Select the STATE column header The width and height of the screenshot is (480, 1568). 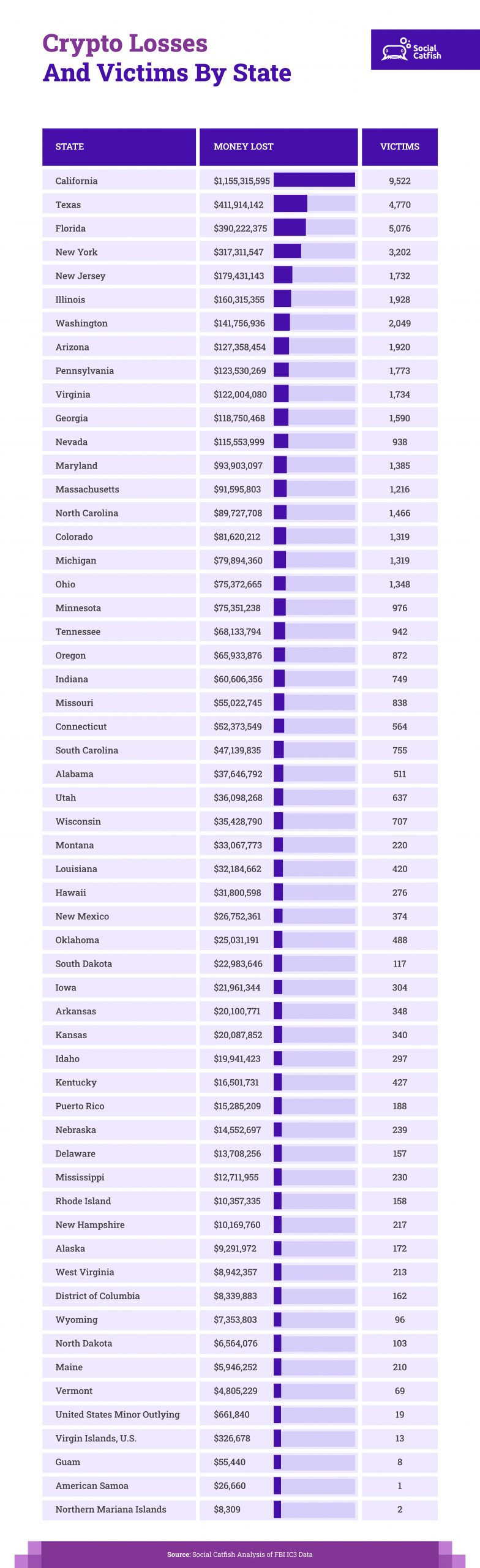pyautogui.click(x=119, y=147)
